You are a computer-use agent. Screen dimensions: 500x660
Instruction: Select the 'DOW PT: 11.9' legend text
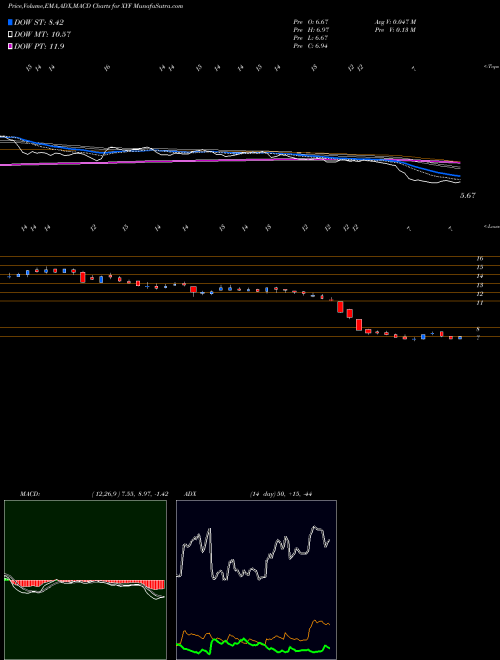39,46
